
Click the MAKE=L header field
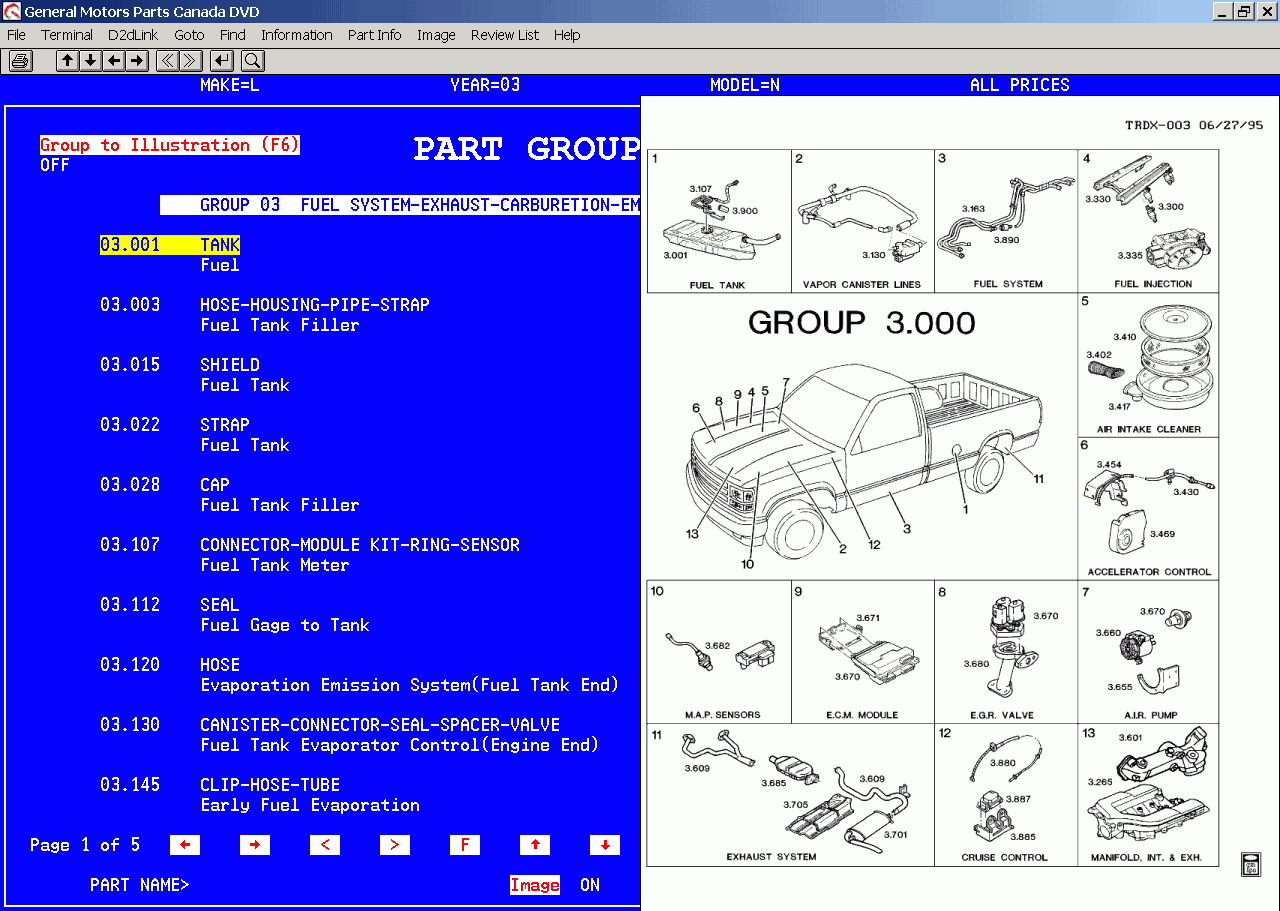230,85
